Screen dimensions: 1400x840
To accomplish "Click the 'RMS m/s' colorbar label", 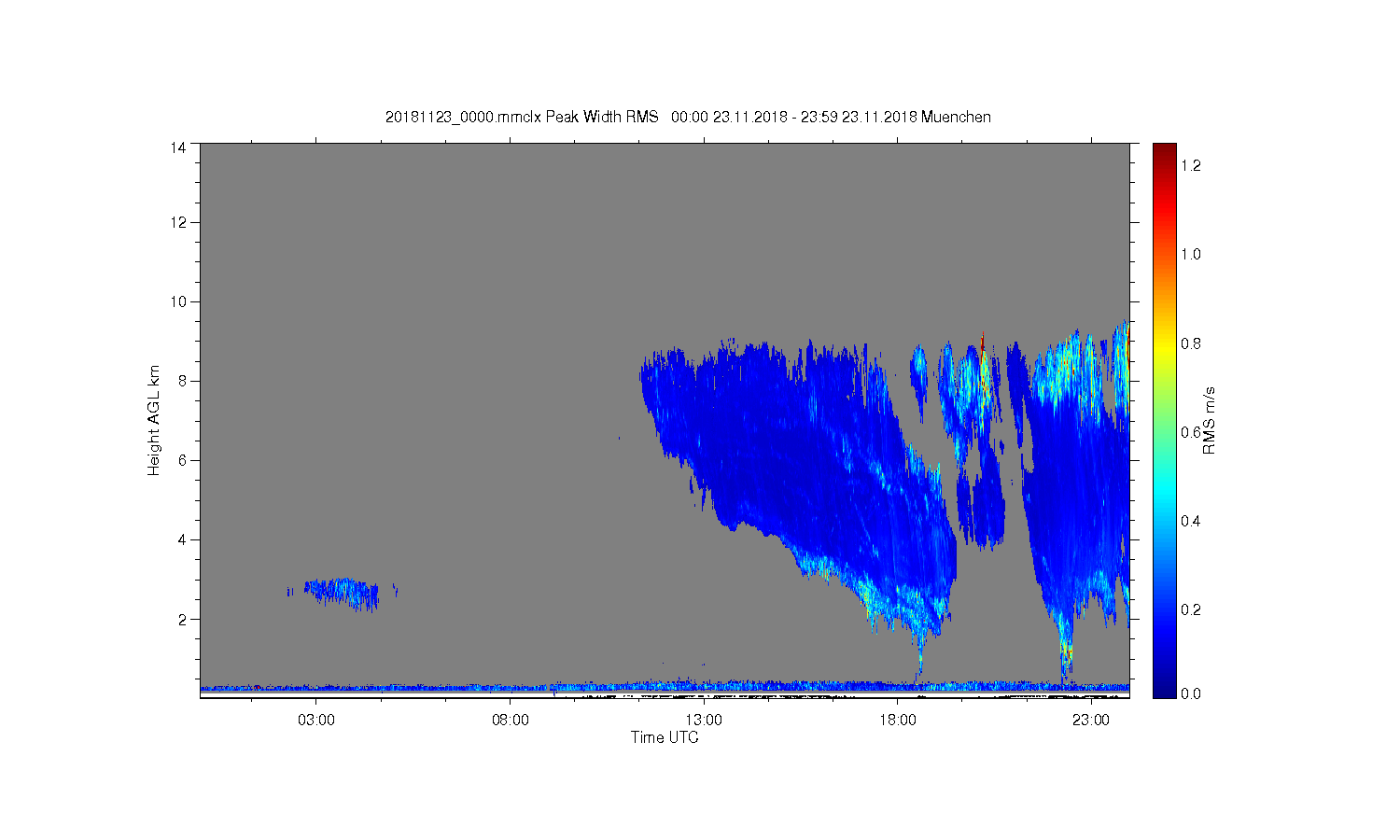I will click(x=1209, y=420).
